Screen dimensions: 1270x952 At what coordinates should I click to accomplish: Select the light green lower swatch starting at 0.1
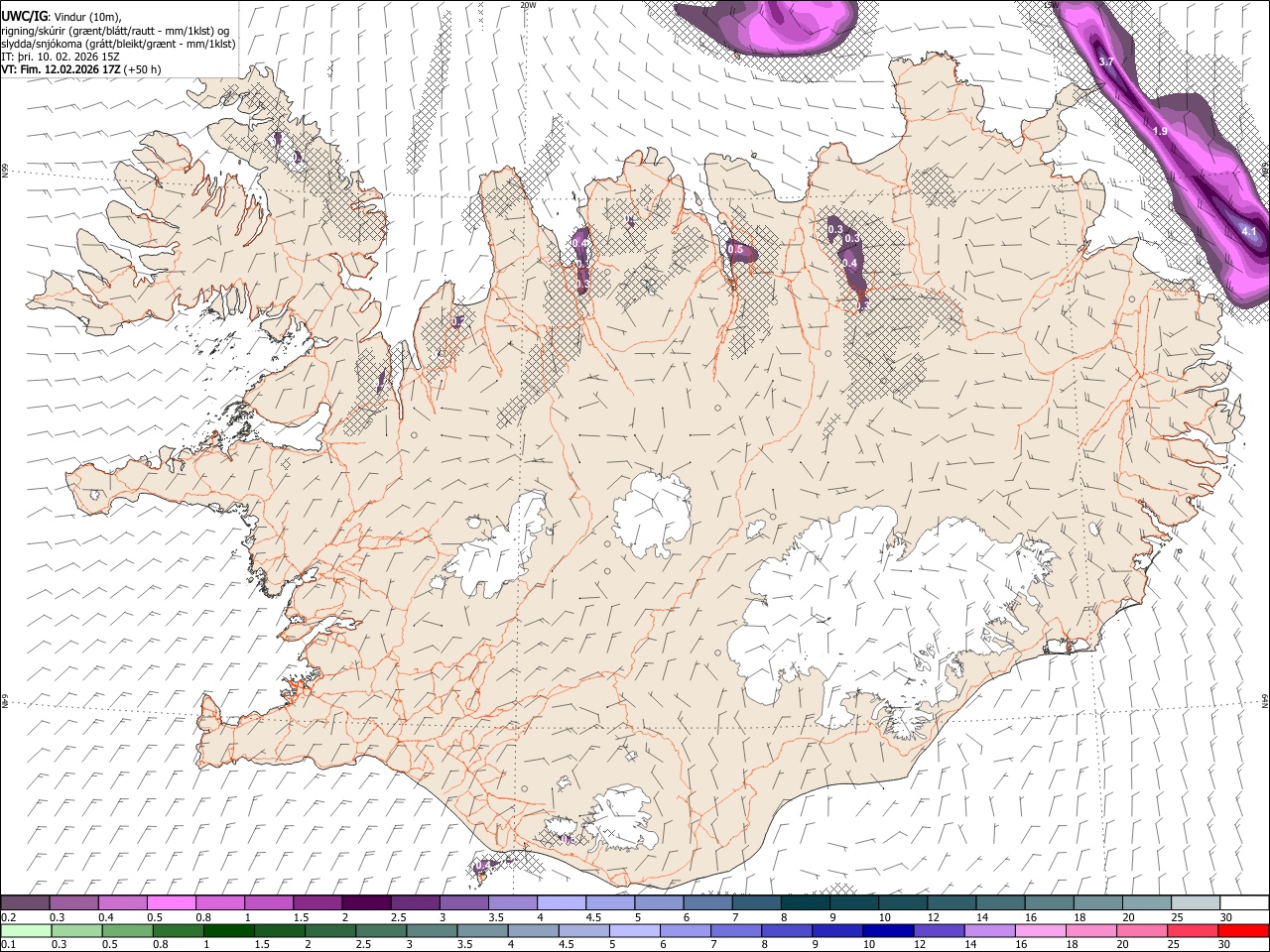[x=25, y=930]
